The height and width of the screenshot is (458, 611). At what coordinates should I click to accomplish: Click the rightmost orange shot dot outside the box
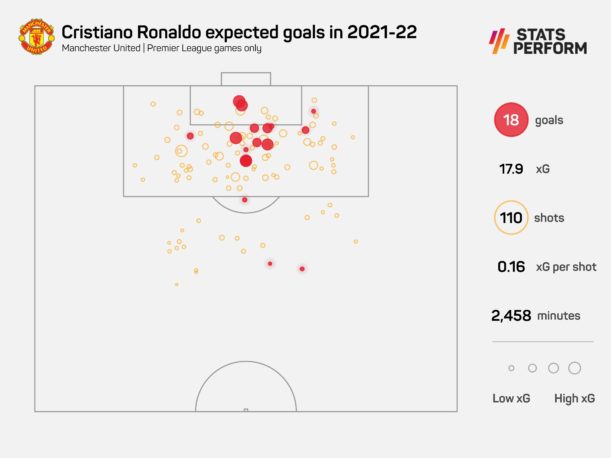pos(355,241)
